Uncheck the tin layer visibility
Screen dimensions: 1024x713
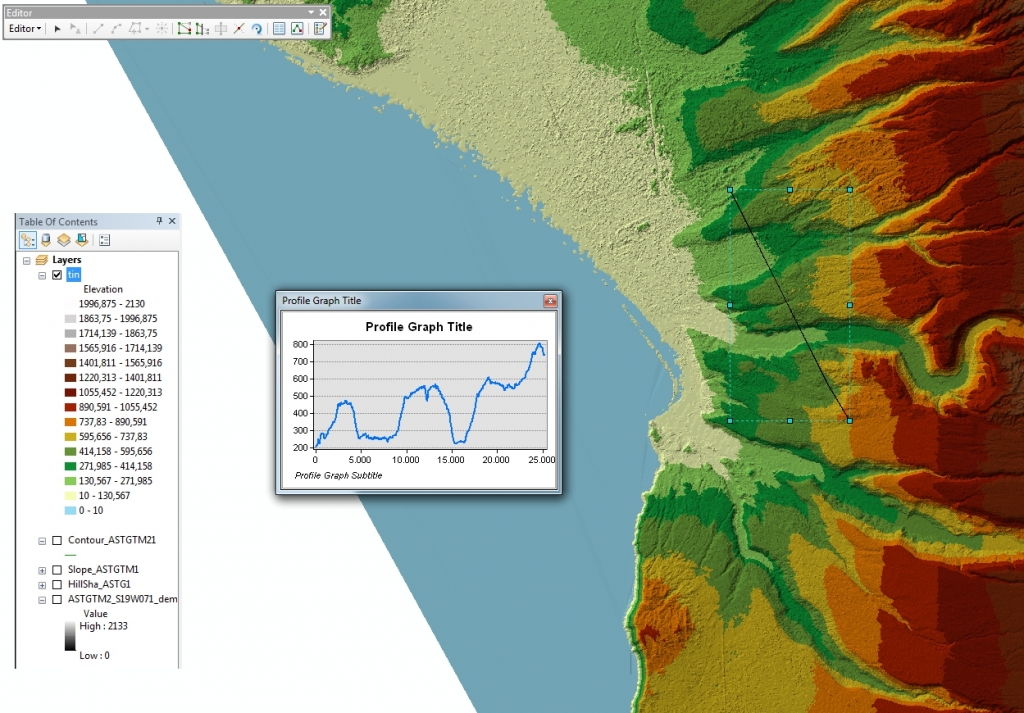point(56,276)
